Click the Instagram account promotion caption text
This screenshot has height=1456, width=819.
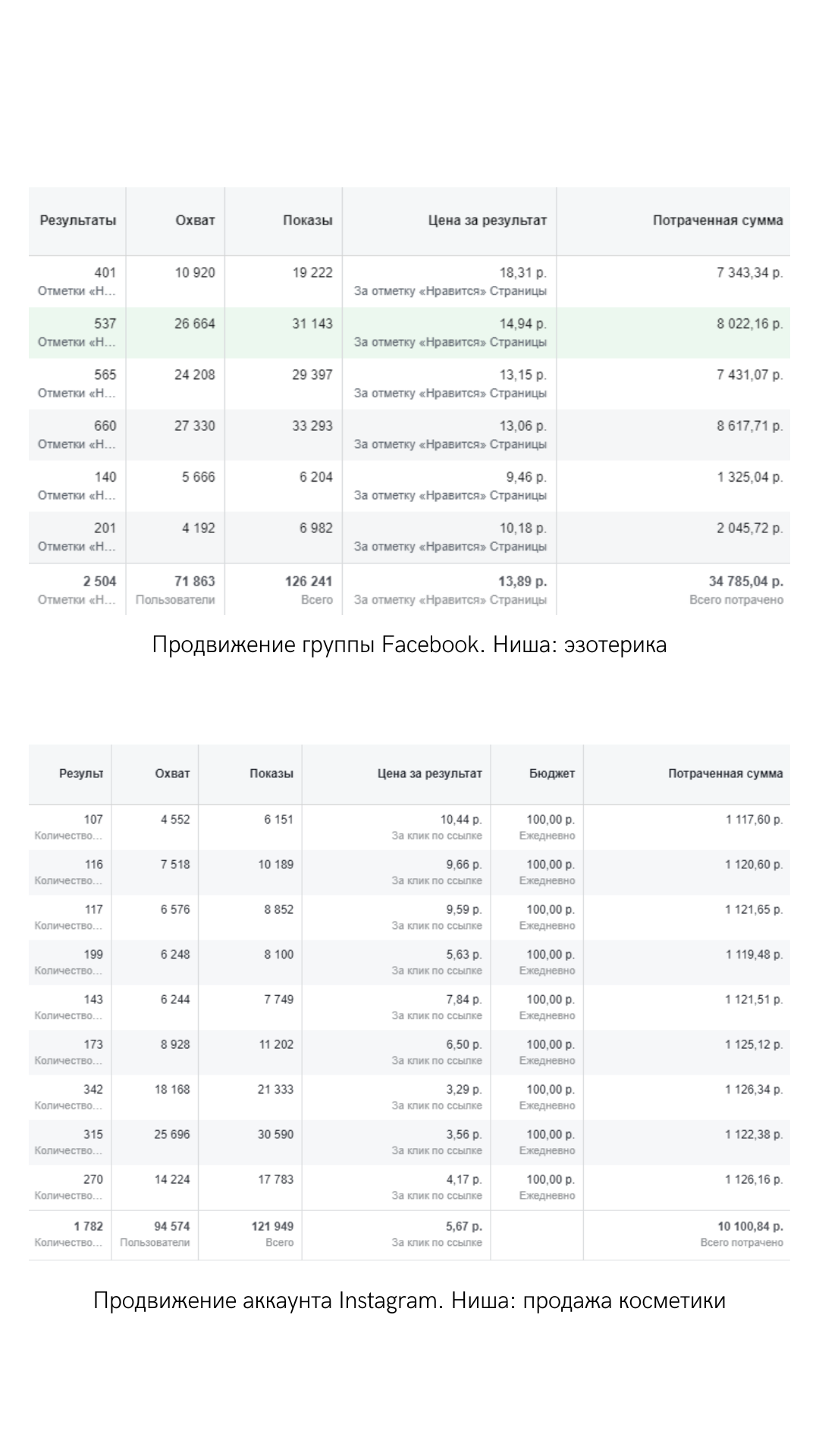click(409, 1301)
